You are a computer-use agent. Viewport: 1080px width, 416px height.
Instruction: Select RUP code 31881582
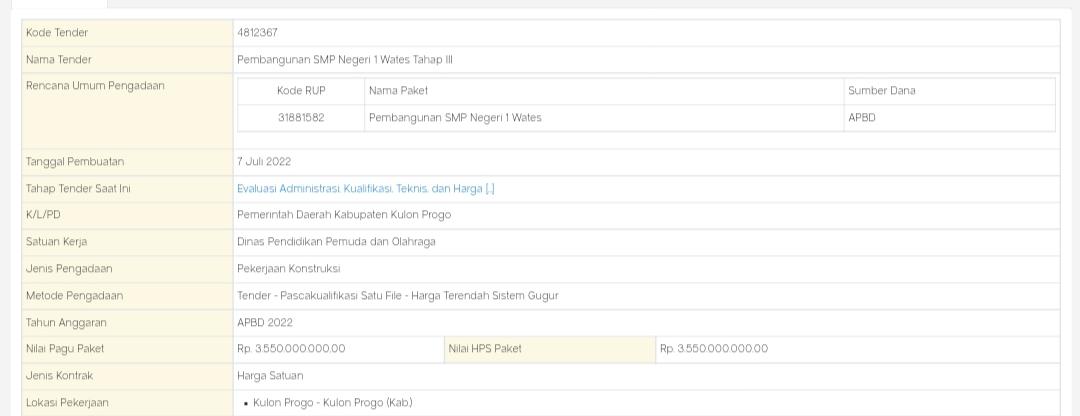301,118
